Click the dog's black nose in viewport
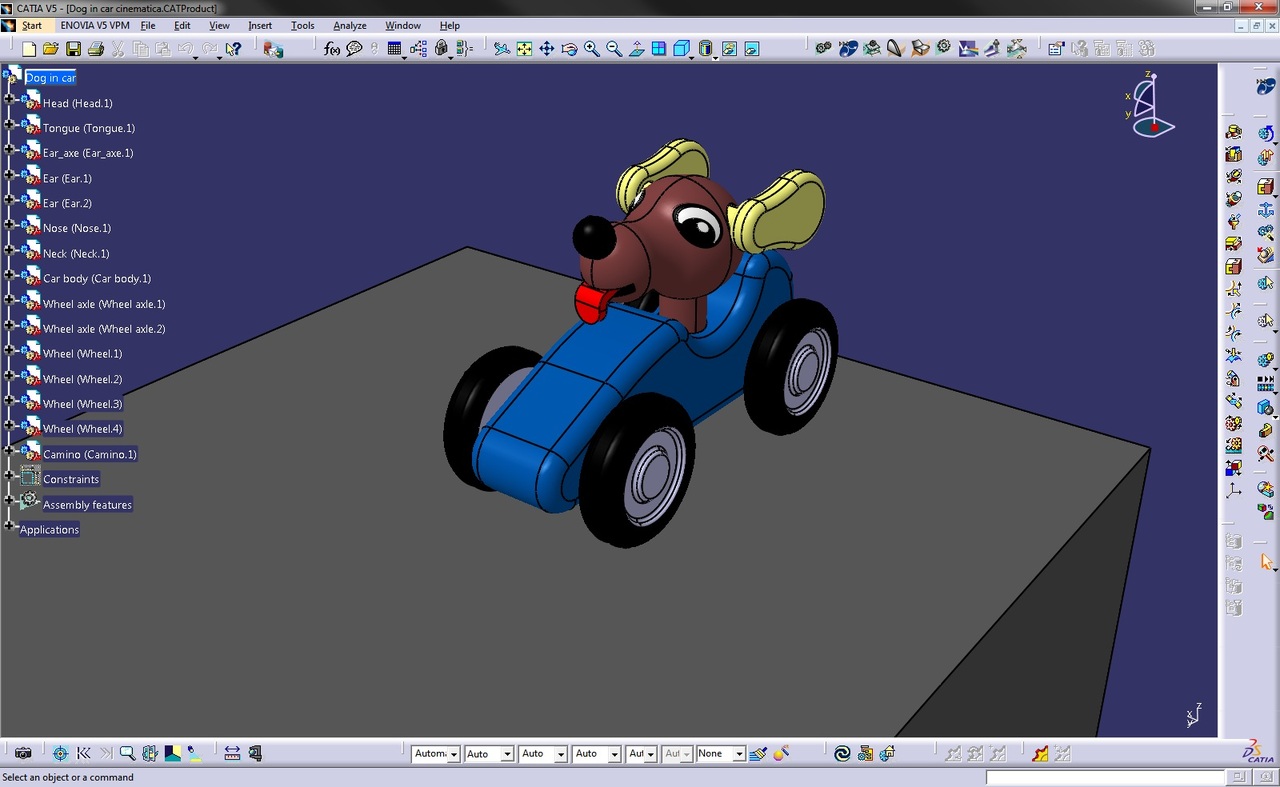 point(594,237)
